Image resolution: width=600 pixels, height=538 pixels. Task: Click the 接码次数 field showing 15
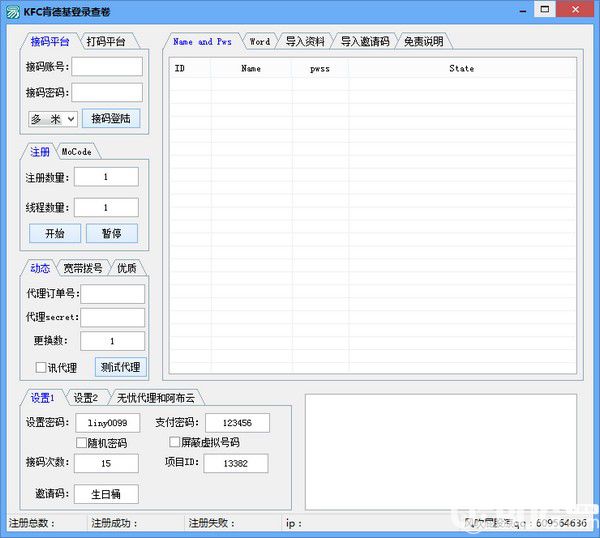(x=106, y=463)
